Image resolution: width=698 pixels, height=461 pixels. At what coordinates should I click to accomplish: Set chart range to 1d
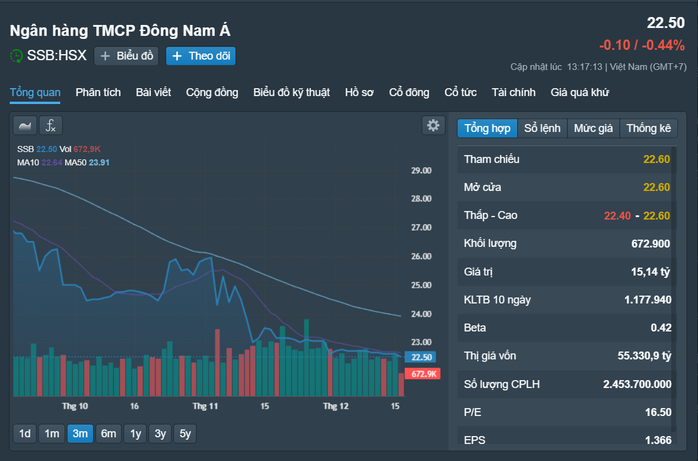(25, 433)
